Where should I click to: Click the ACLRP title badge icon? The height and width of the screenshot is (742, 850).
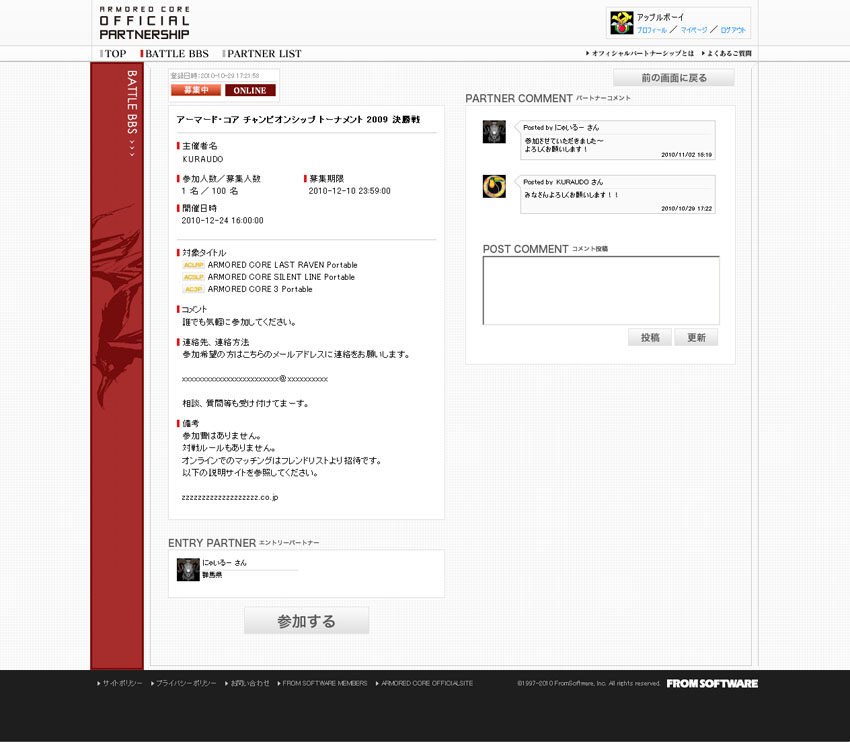(194, 265)
